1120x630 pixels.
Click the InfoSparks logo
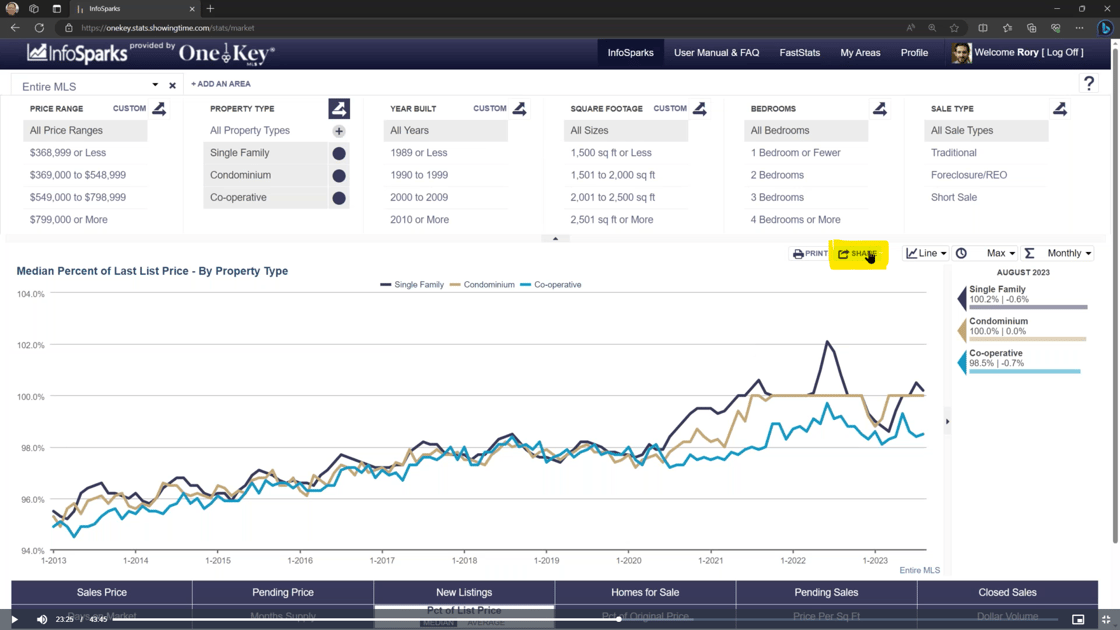point(77,53)
